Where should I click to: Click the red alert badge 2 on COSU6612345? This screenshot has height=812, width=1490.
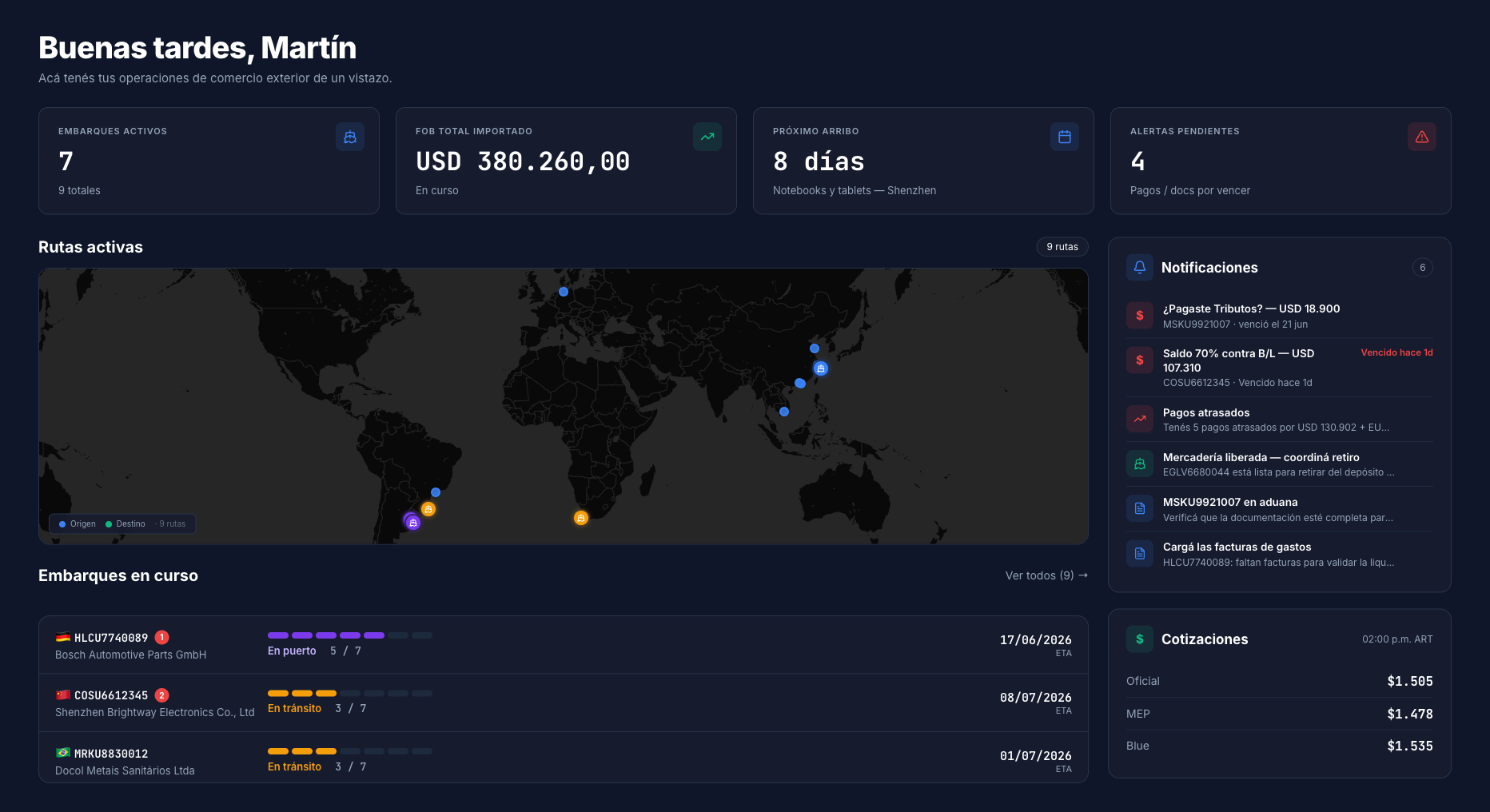(161, 695)
